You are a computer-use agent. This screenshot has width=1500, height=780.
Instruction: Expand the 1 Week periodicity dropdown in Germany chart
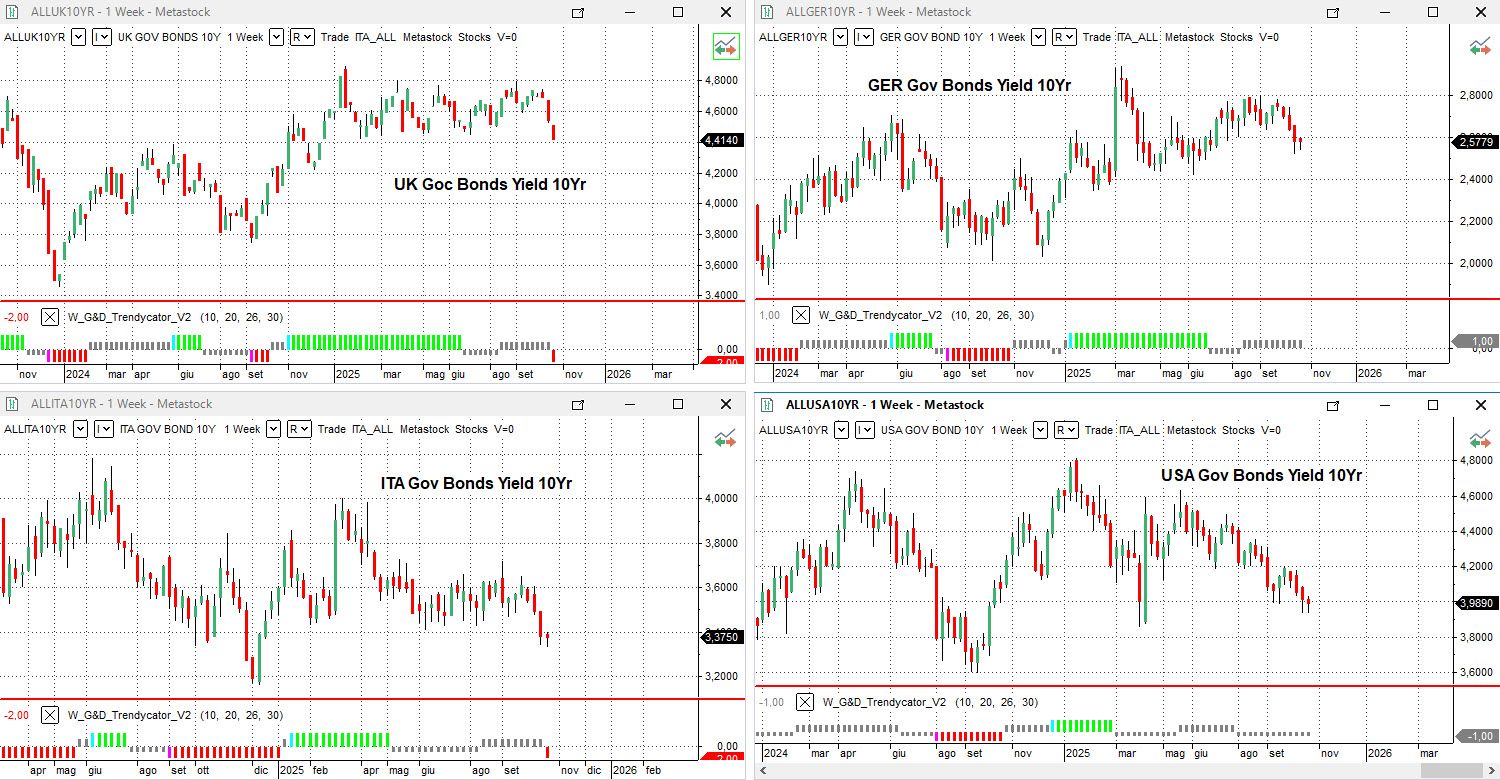click(x=1038, y=37)
